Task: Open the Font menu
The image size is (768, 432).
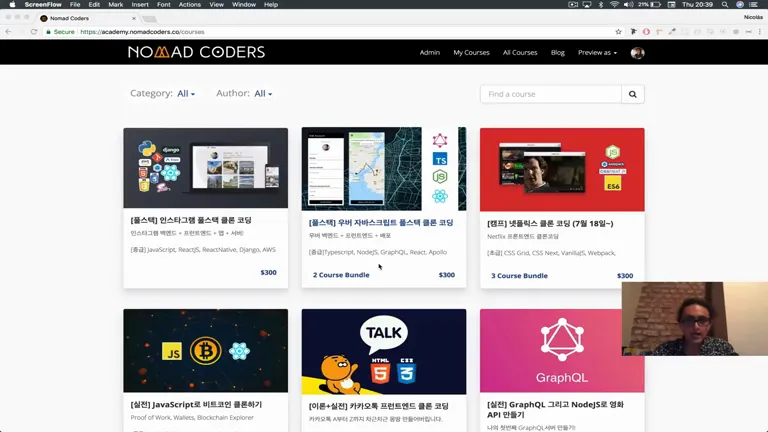Action: 164,4
